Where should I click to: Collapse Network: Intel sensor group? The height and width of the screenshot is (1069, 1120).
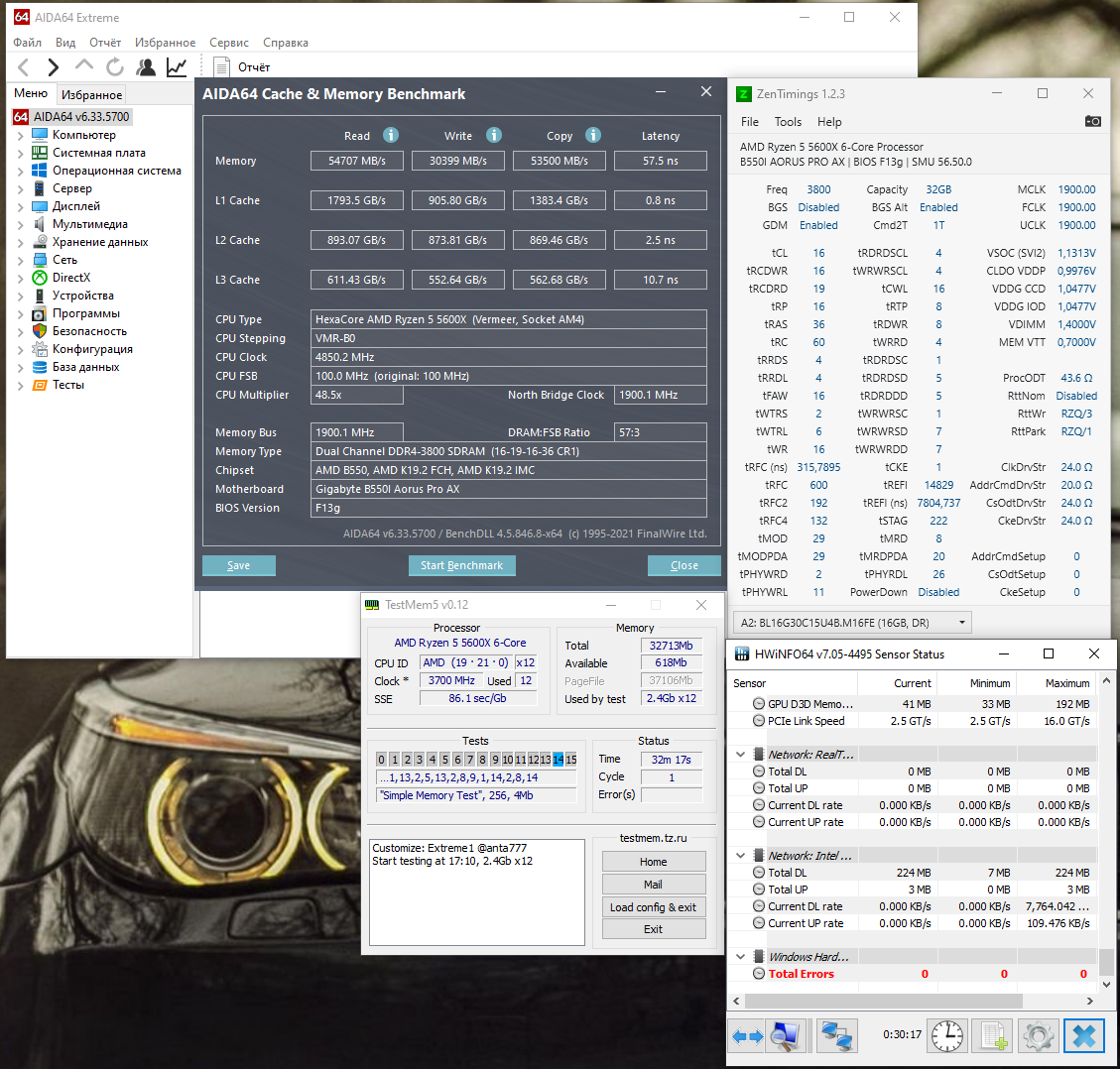click(741, 856)
